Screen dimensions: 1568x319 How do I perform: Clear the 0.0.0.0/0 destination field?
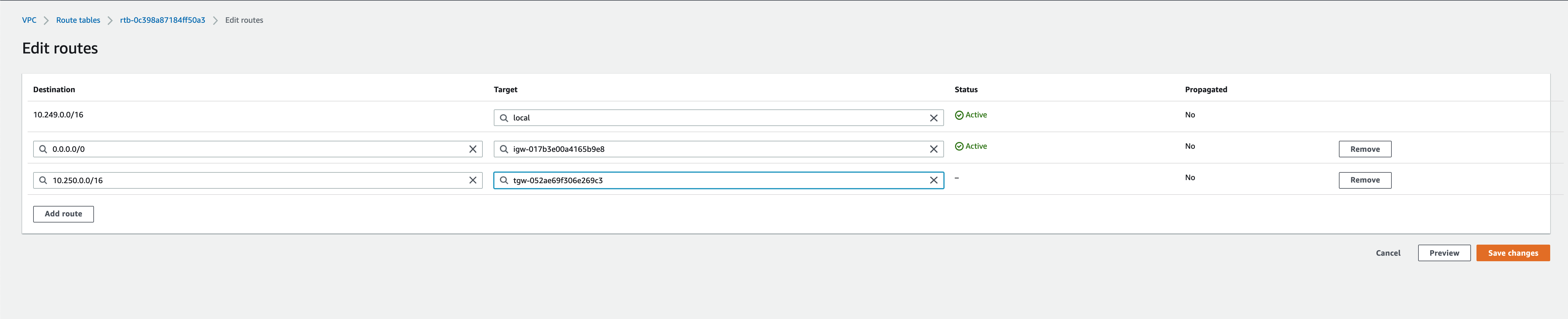(x=472, y=149)
